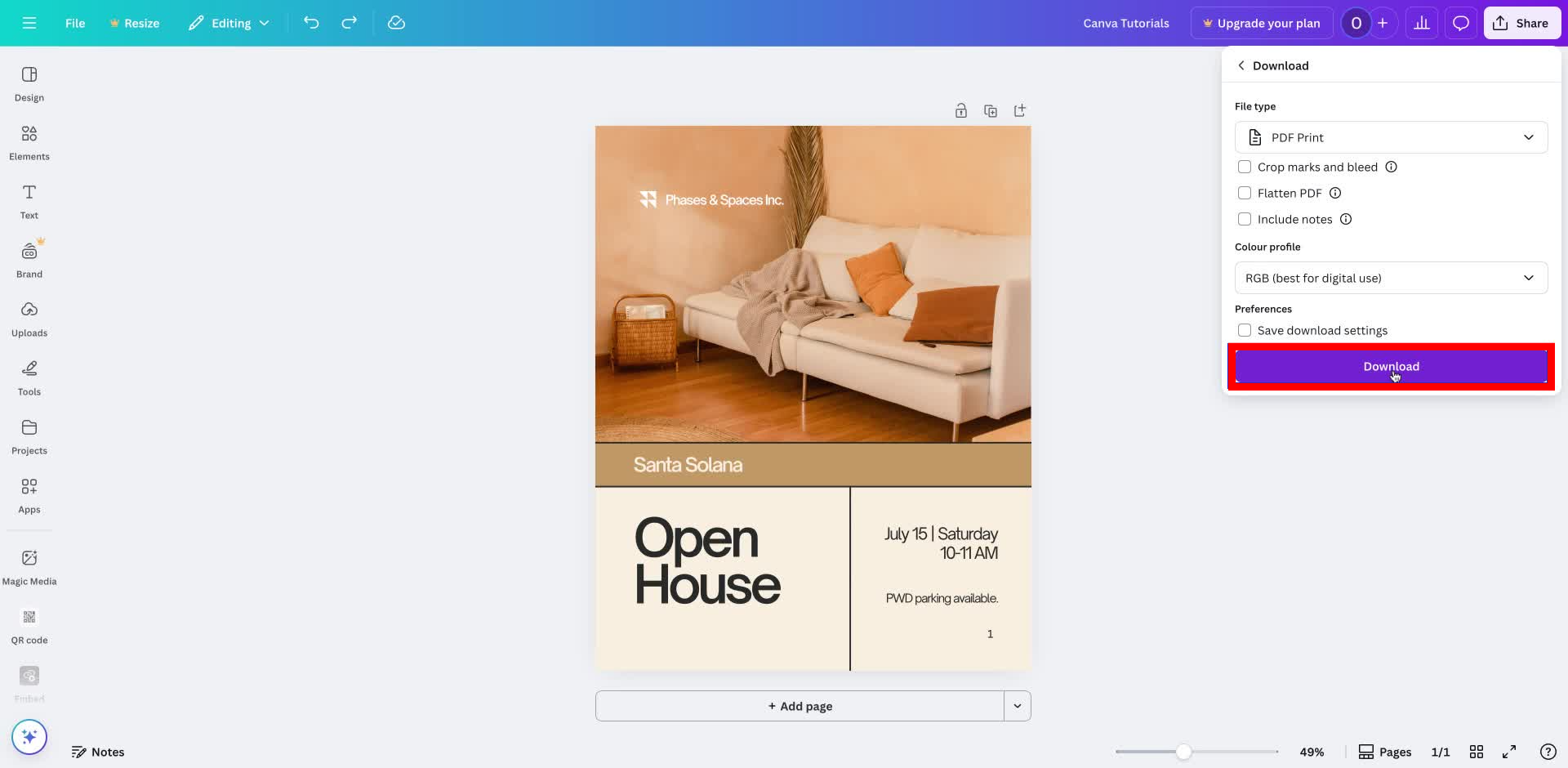This screenshot has height=768, width=1568.
Task: Select the Text tool in sidebar
Action: coord(29,200)
